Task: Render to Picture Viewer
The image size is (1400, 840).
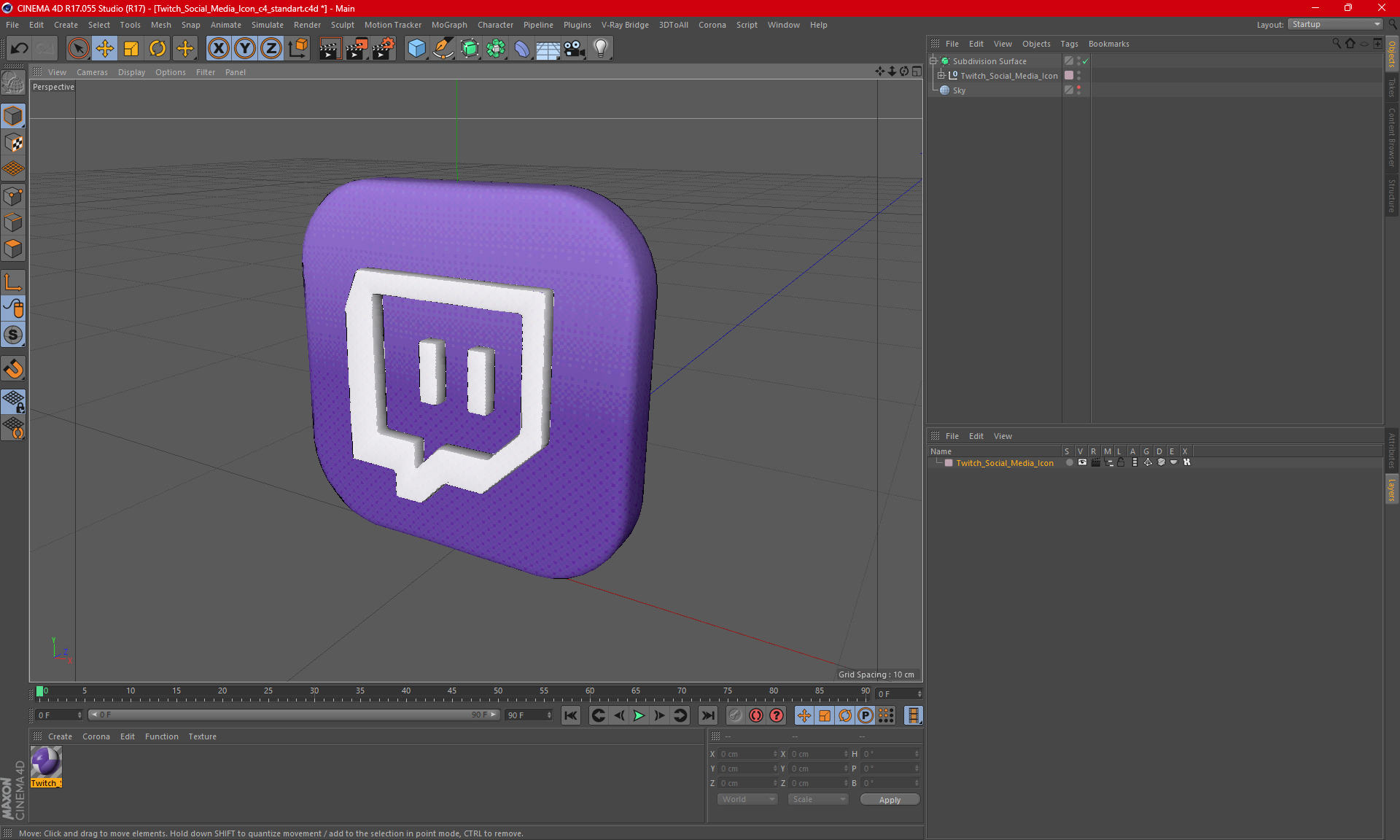Action: (357, 49)
